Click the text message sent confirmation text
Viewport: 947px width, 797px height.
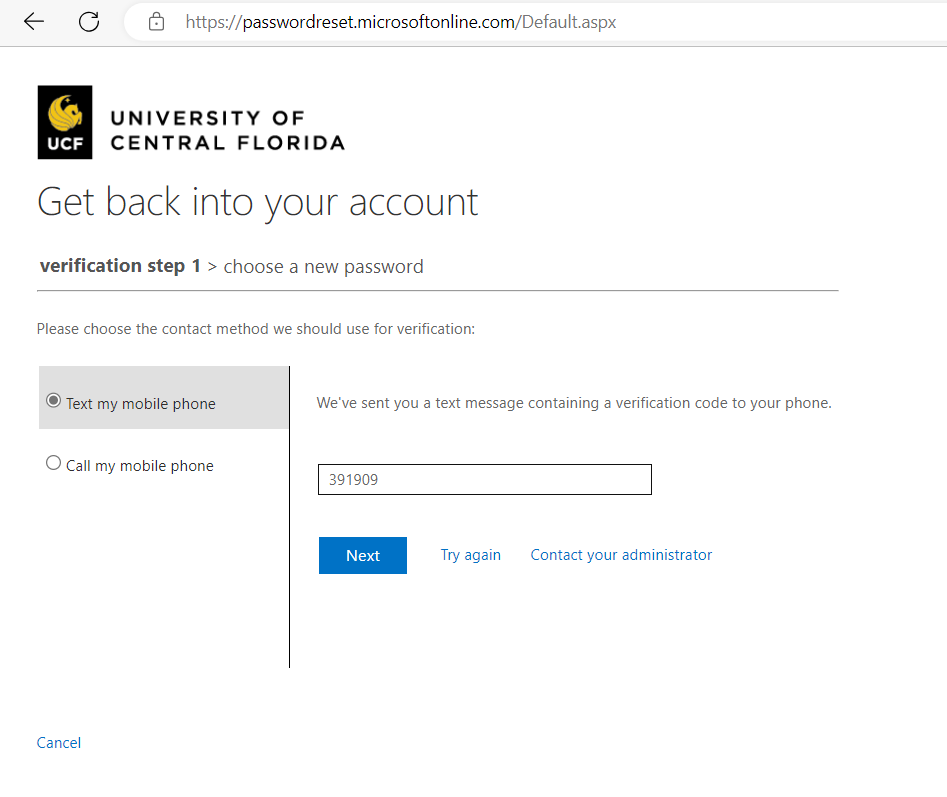tap(574, 403)
